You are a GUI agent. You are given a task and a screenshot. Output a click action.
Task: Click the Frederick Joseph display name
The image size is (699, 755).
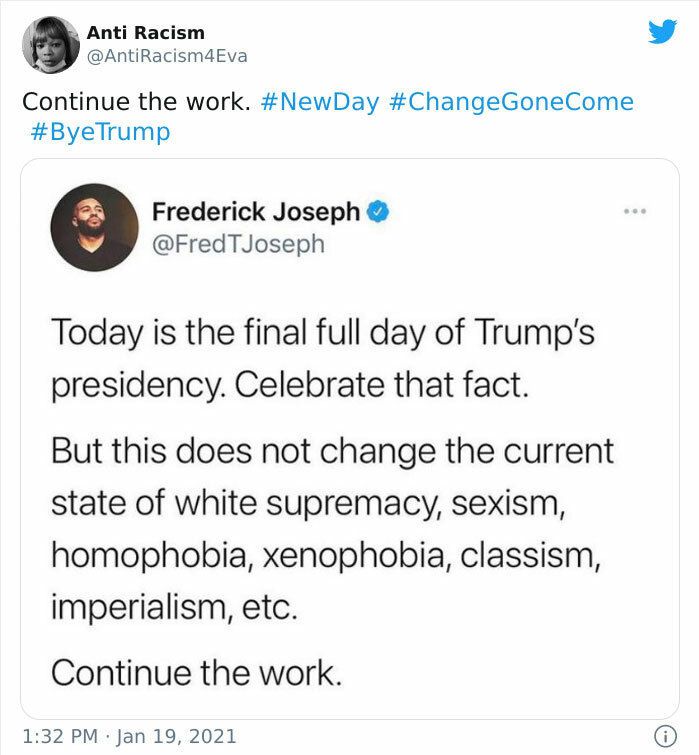click(256, 211)
